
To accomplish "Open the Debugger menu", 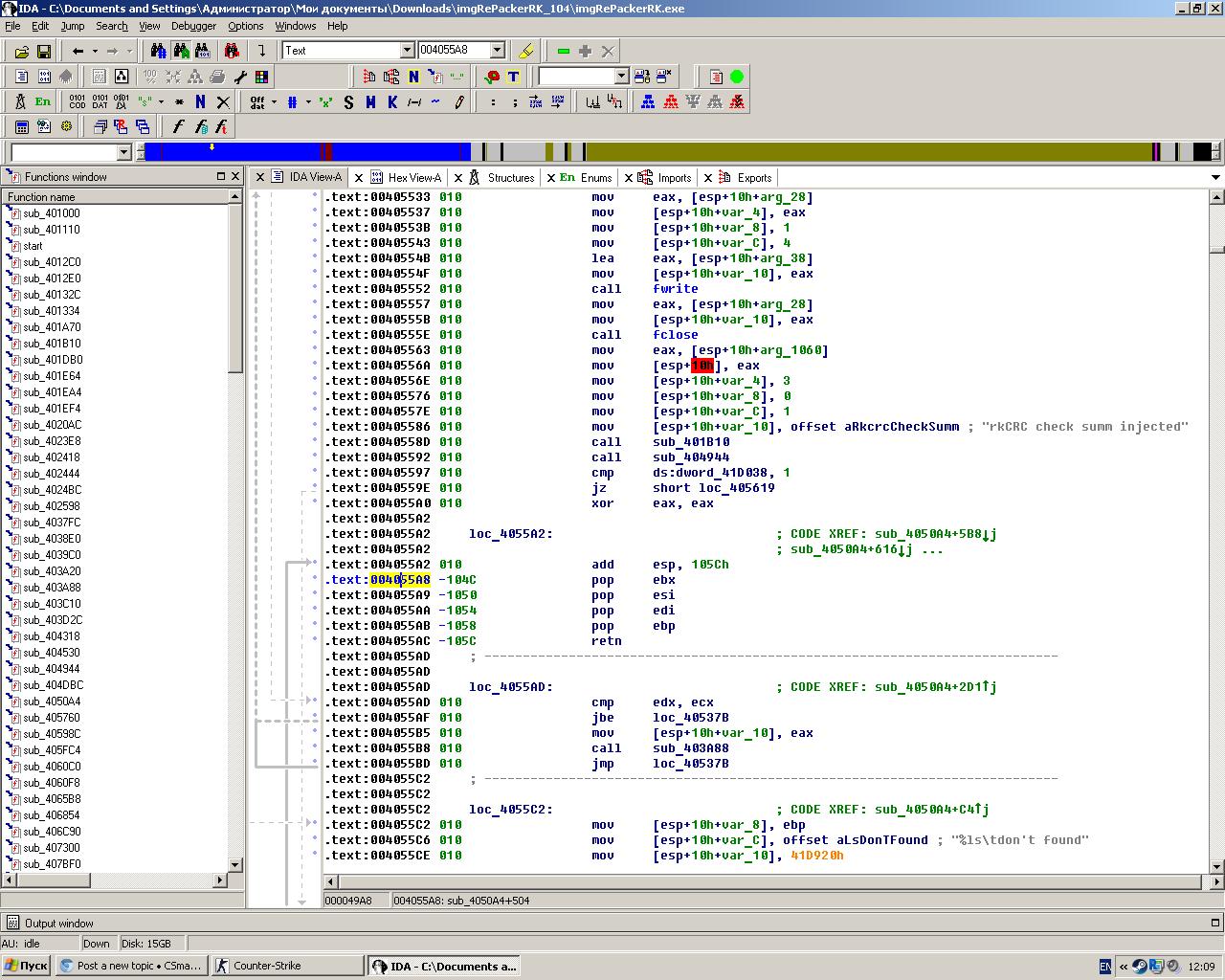I will (x=193, y=26).
